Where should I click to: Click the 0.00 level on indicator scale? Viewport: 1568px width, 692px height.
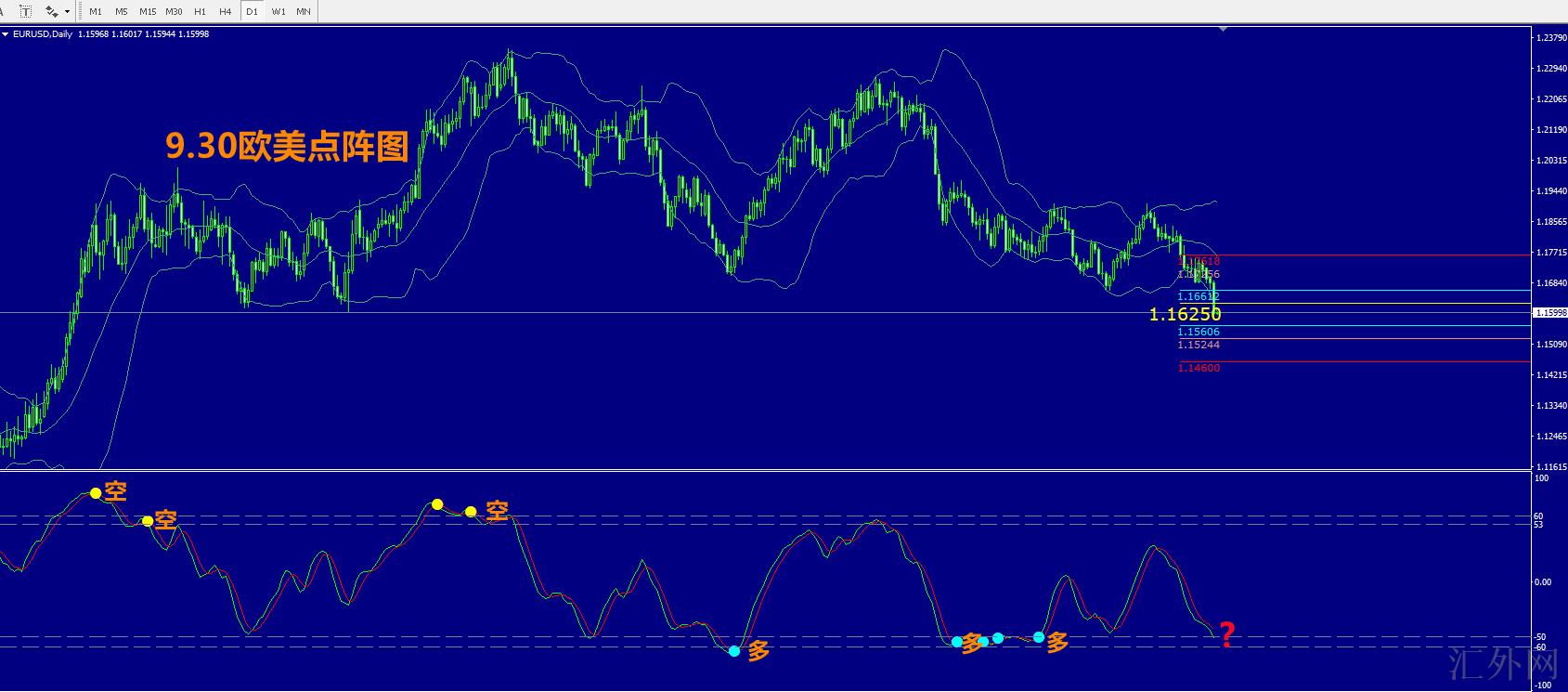1543,582
